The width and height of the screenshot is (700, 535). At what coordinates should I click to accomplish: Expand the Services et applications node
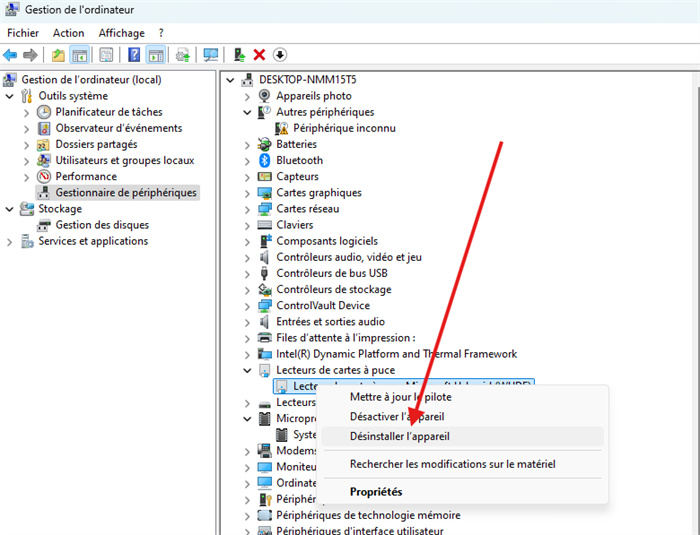pyautogui.click(x=9, y=242)
